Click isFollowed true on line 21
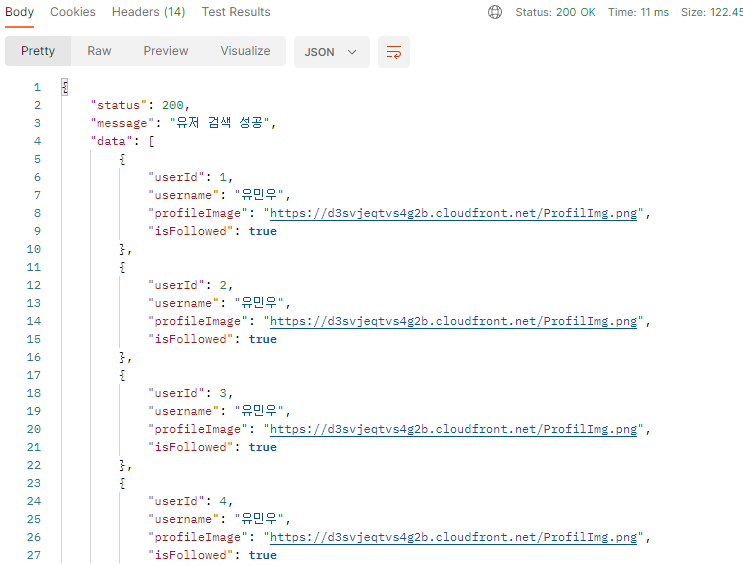Viewport: 743px width, 566px height. tap(212, 447)
